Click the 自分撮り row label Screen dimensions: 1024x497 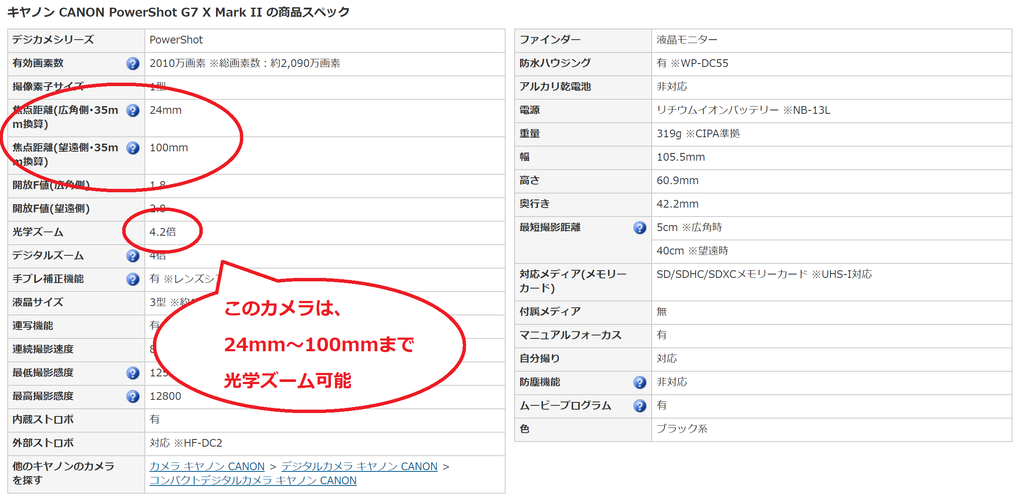click(539, 359)
